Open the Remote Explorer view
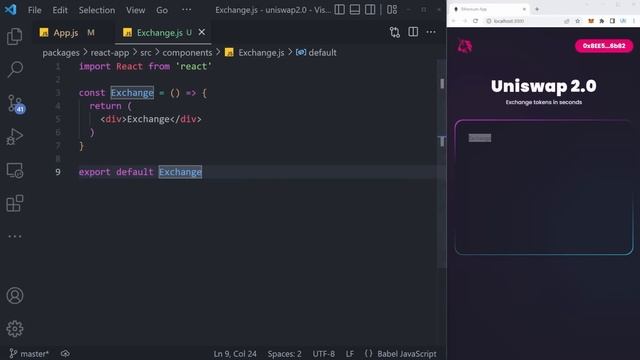Screen dimensions: 640x360 click(15, 171)
